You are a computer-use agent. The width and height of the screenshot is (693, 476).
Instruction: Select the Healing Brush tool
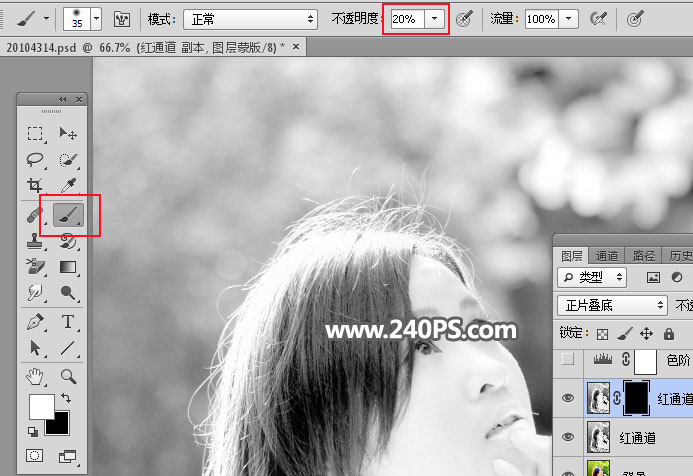click(x=35, y=215)
